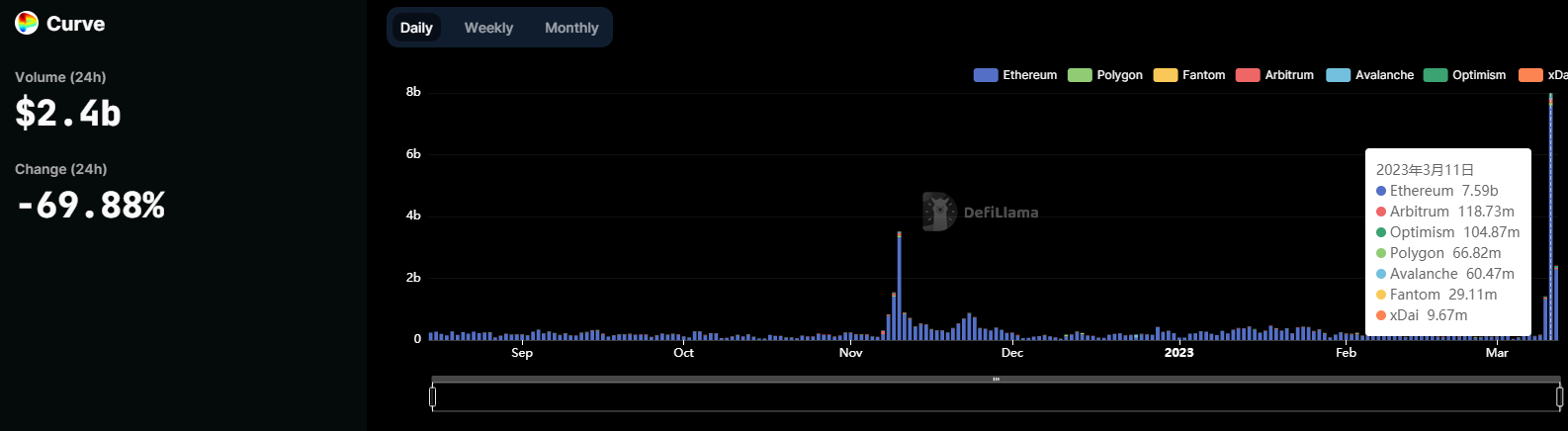Screen dimensions: 1568x431
Task: Click the Curve rainbow logo icon
Action: click(27, 24)
